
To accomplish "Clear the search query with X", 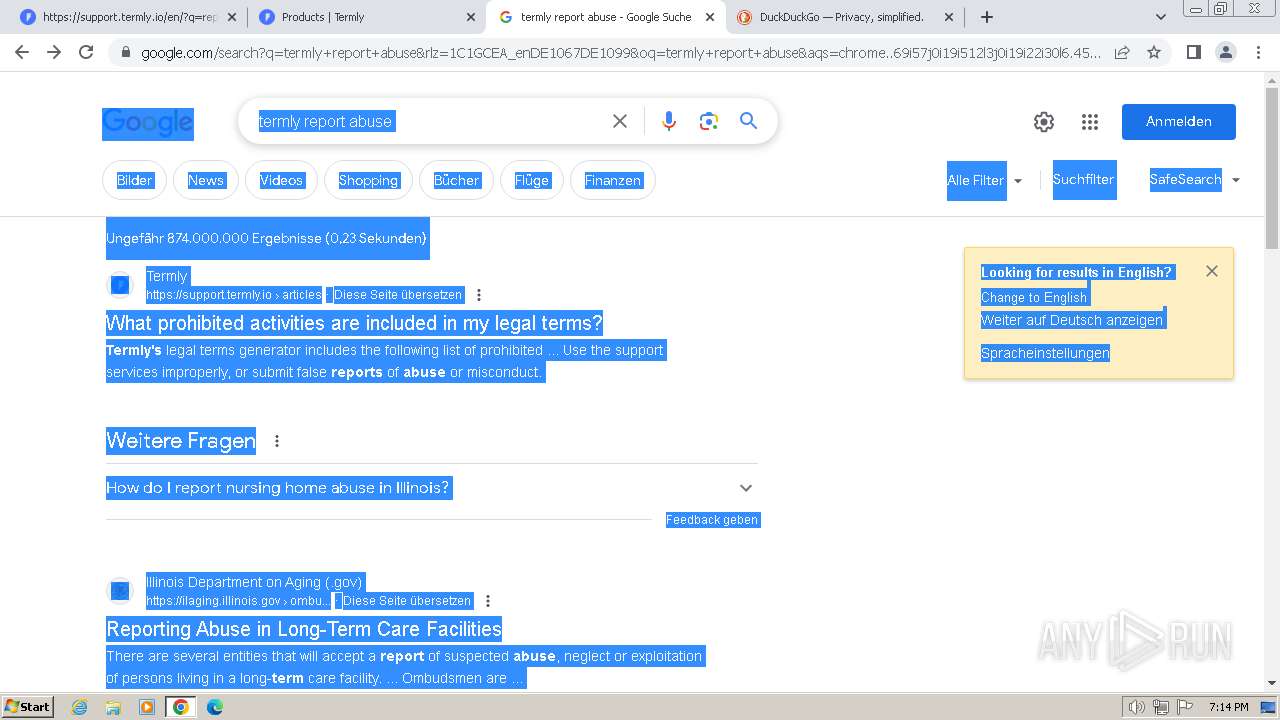I will click(x=620, y=121).
